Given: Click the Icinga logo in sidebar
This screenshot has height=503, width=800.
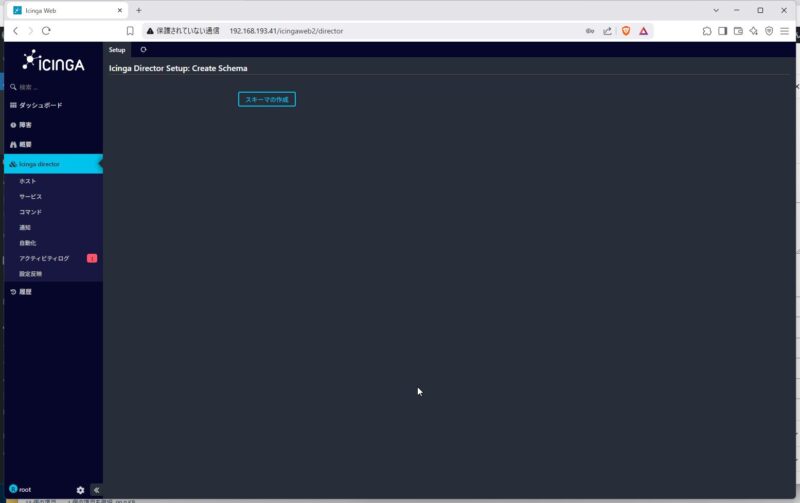Looking at the screenshot, I should coord(53,61).
